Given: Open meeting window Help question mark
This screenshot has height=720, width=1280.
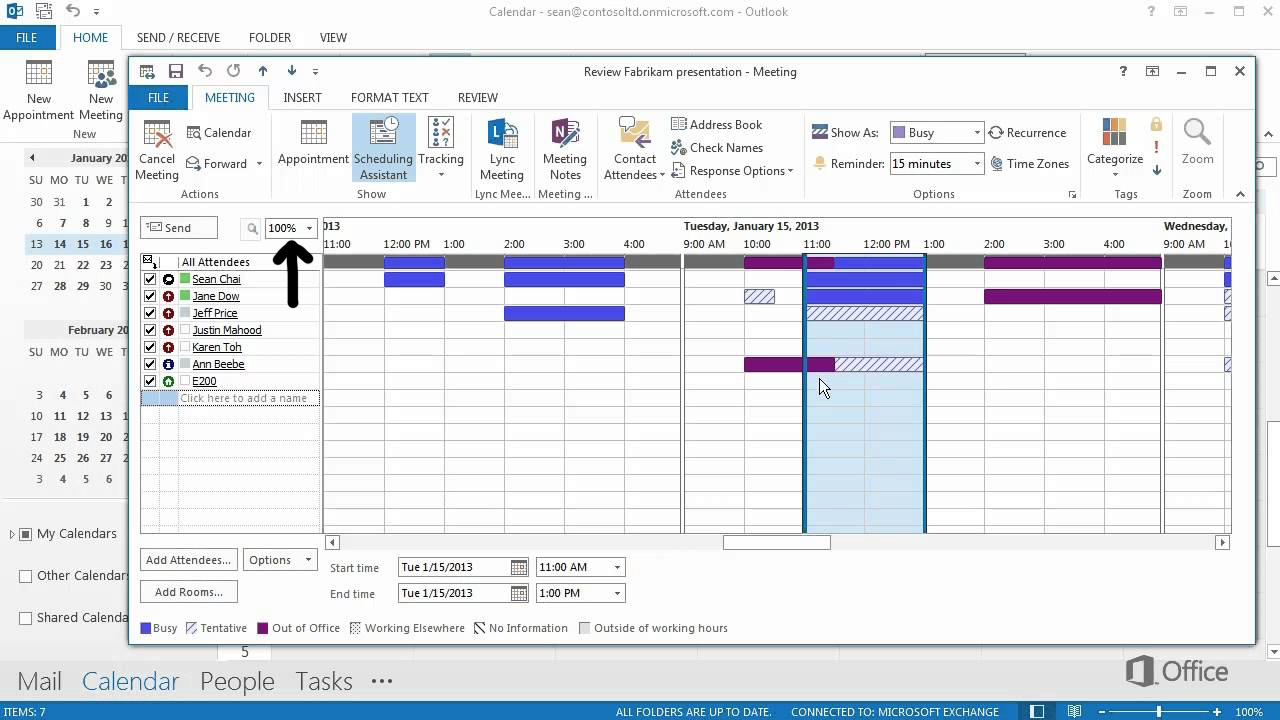Looking at the screenshot, I should [1124, 71].
